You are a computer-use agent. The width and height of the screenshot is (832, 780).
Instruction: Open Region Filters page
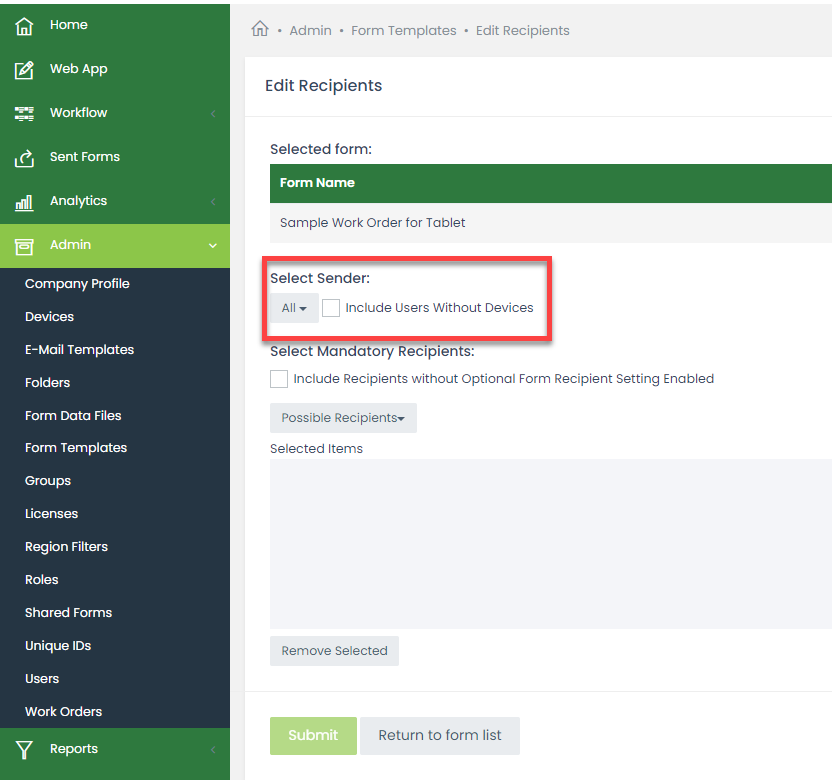[x=66, y=547]
